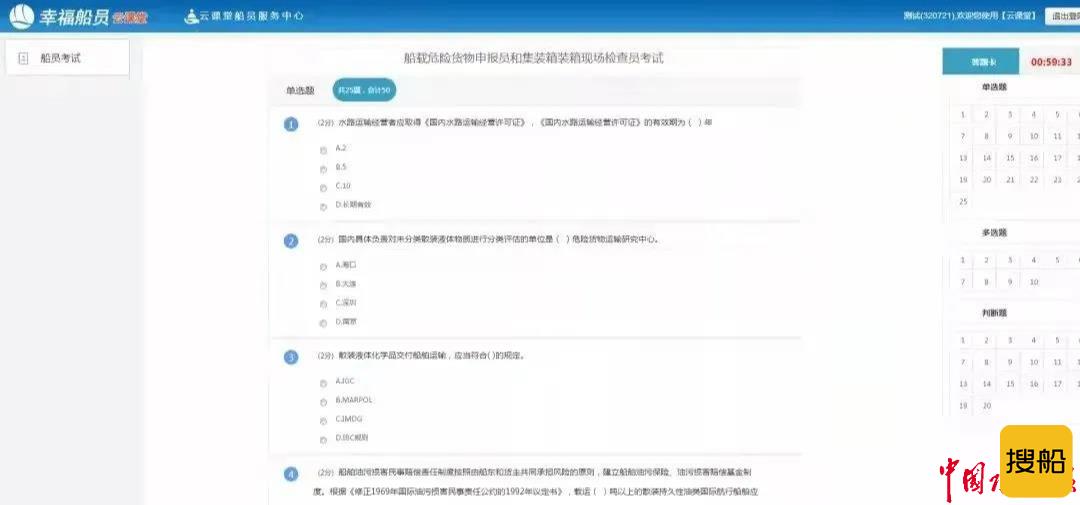
Task: Click the 判断题 heading in answer card
Action: (x=994, y=313)
